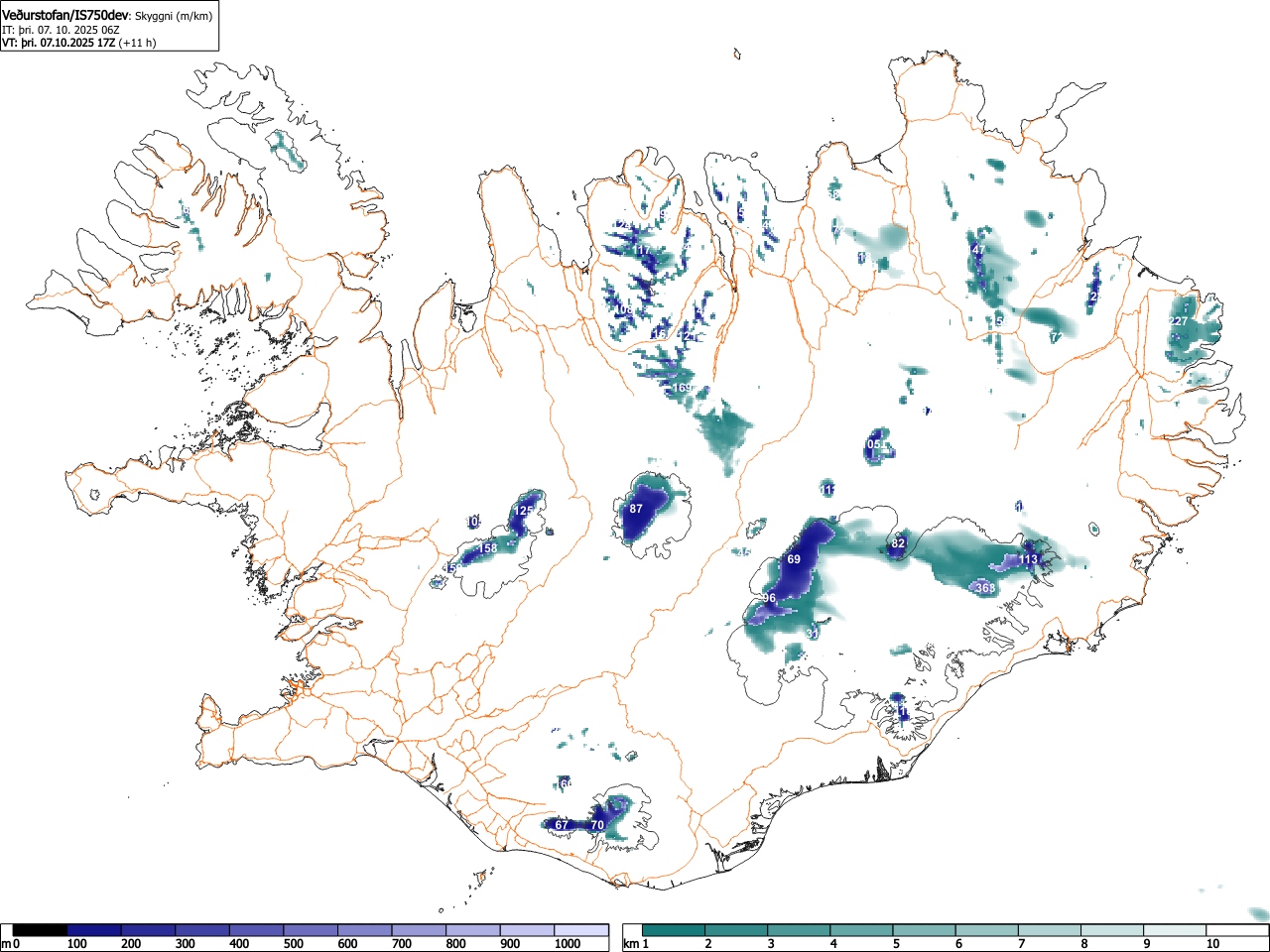This screenshot has height=952, width=1270.
Task: Click the '363' visibility value on map
Action: pyautogui.click(x=985, y=588)
